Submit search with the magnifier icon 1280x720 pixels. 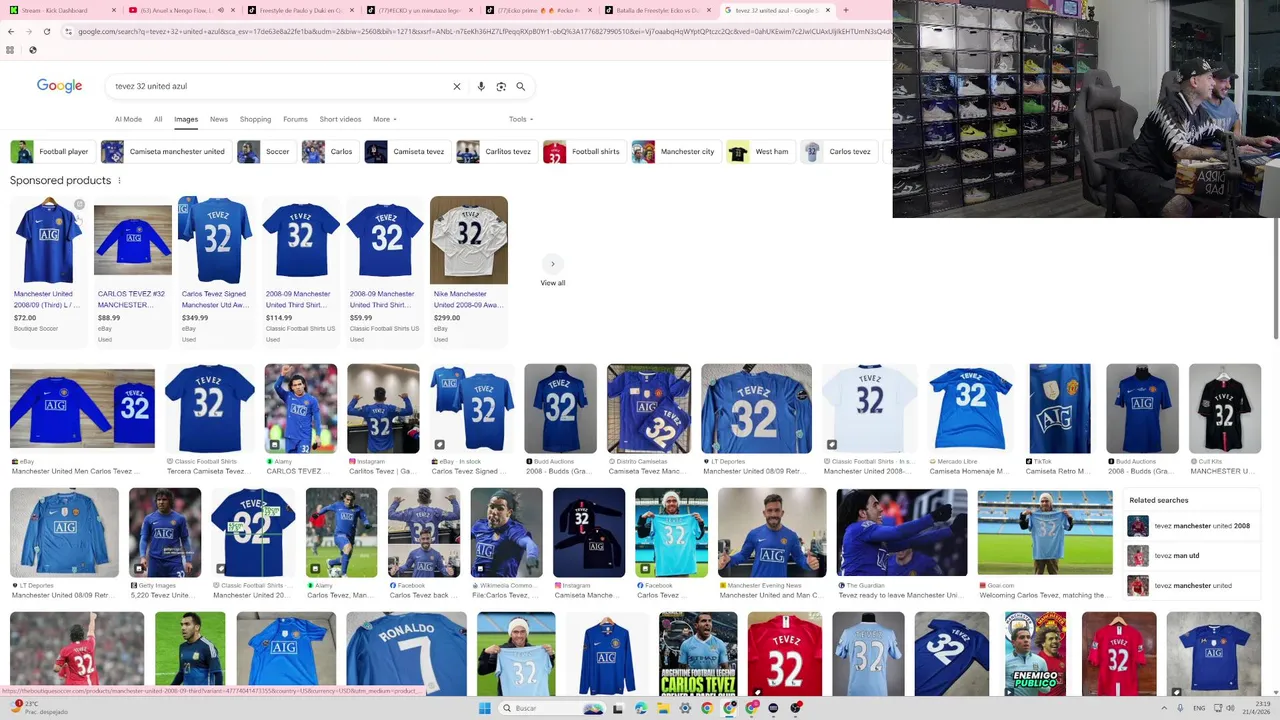[520, 86]
